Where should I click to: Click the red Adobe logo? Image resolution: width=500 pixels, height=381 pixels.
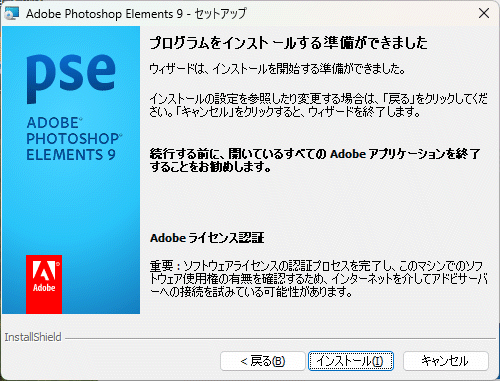click(44, 284)
